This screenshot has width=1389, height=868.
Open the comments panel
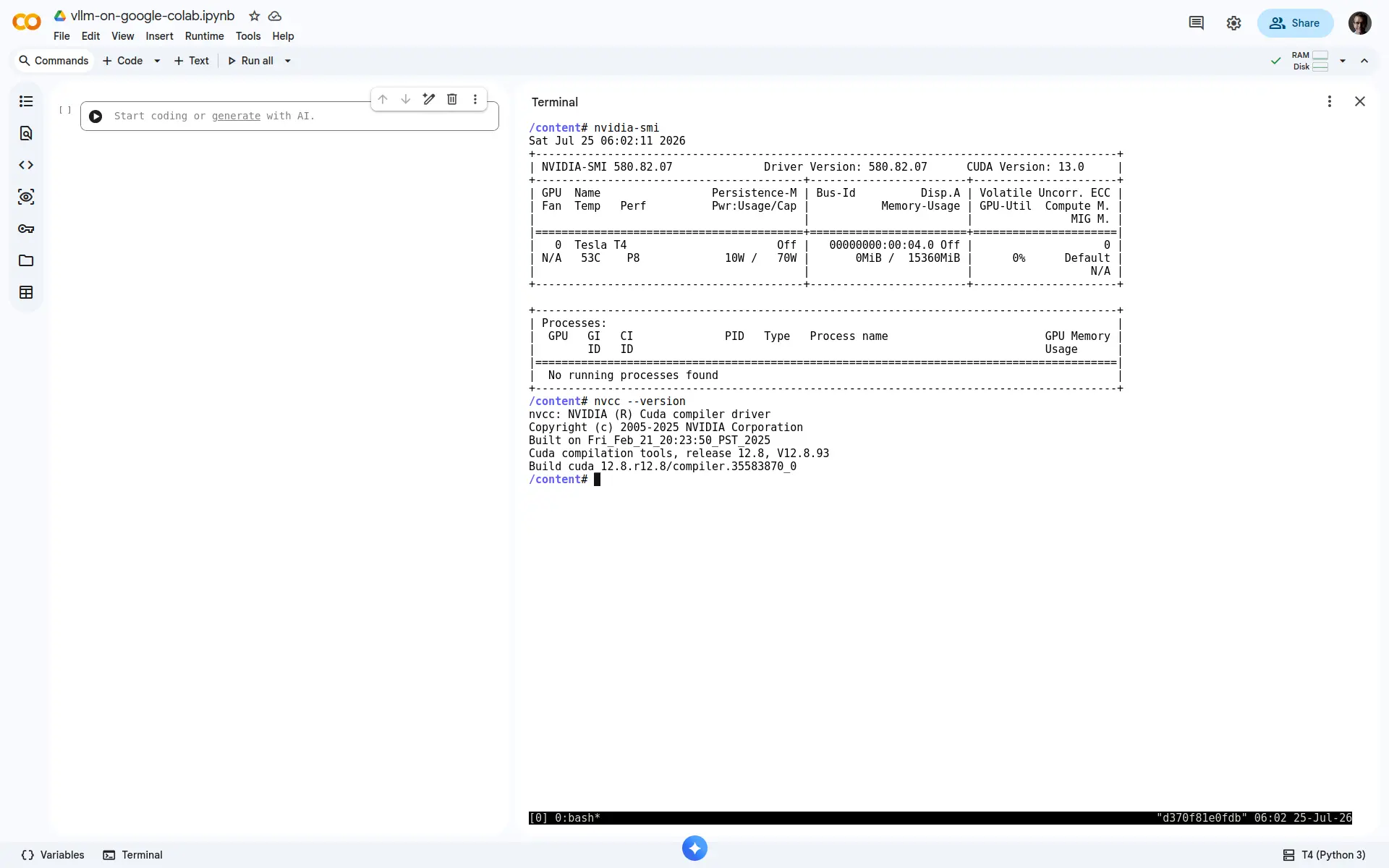coord(1196,23)
